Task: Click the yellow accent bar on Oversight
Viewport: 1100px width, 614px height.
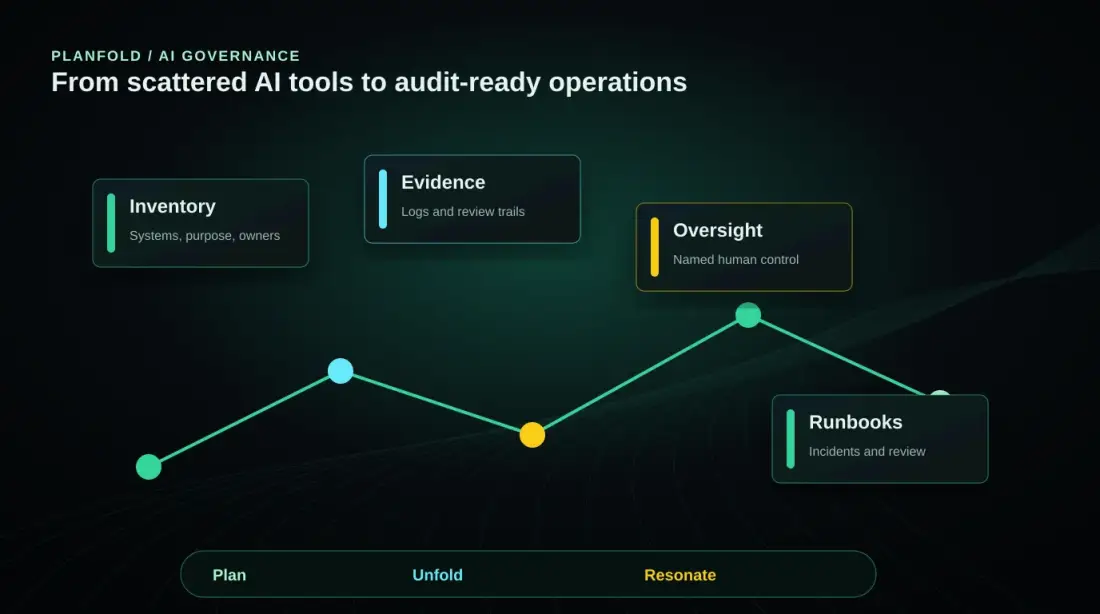Action: (x=655, y=247)
